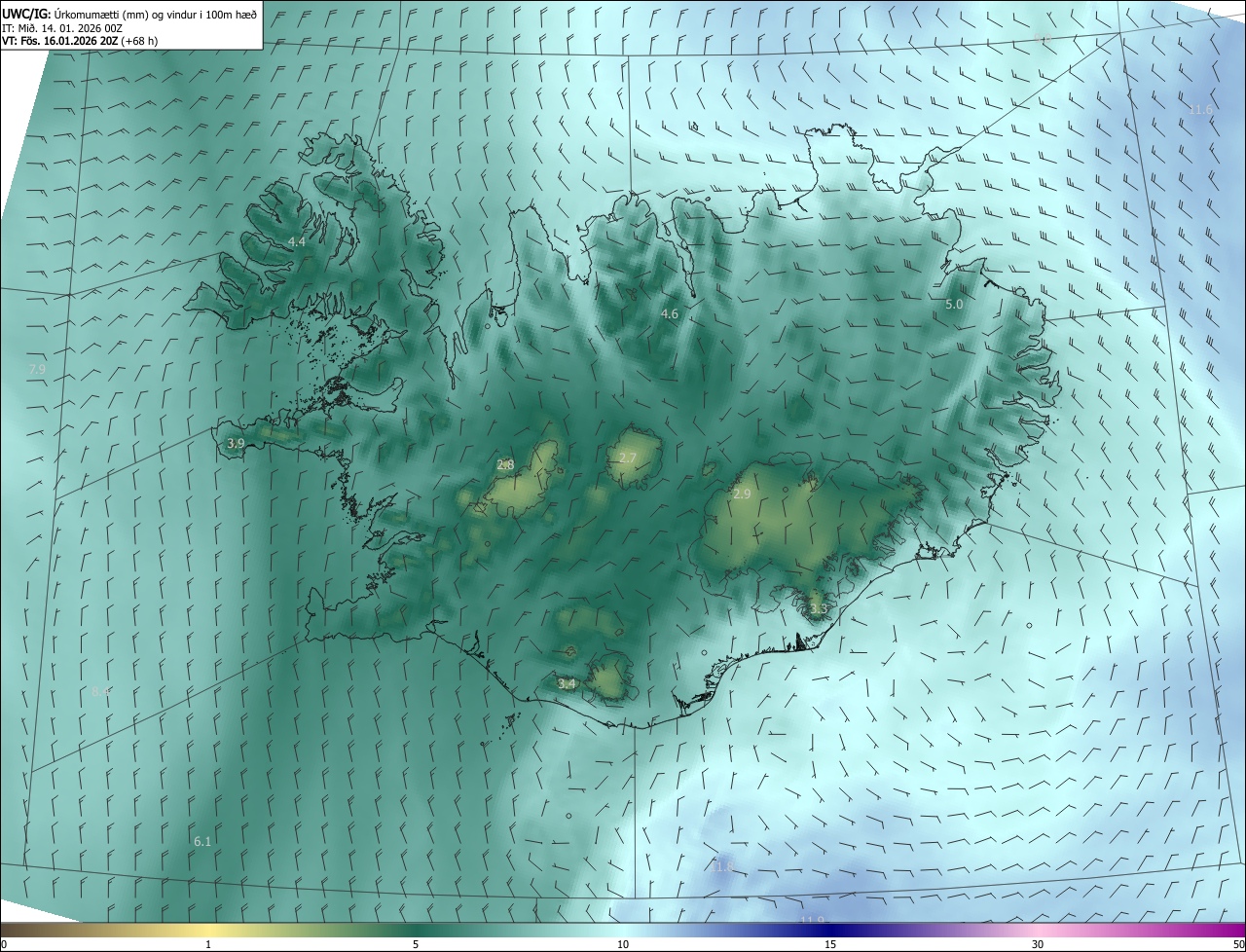Click the 4.6 value in north Iceland
Viewport: 1246px width, 952px height.
[670, 313]
